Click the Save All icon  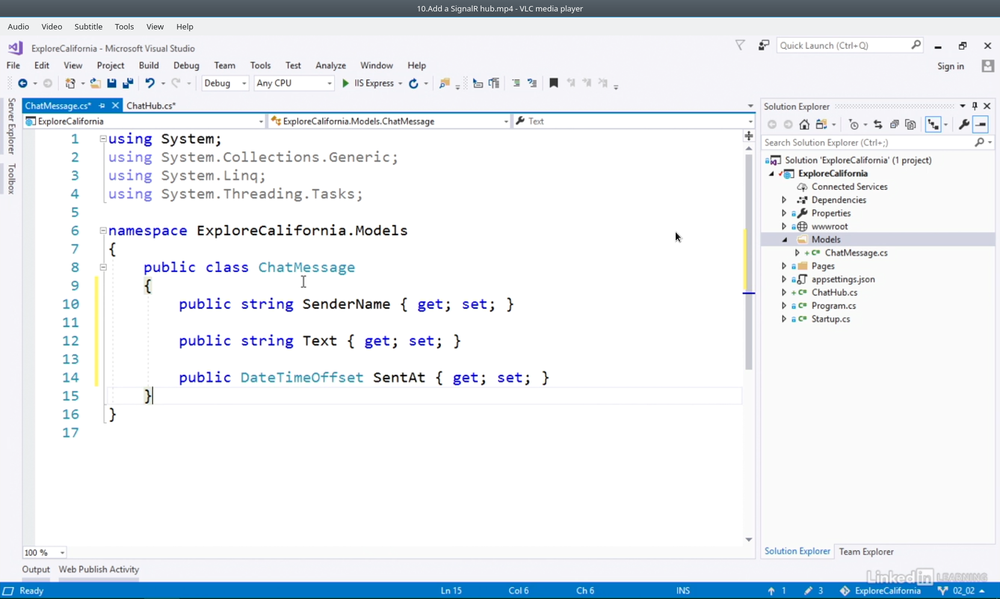pos(128,84)
